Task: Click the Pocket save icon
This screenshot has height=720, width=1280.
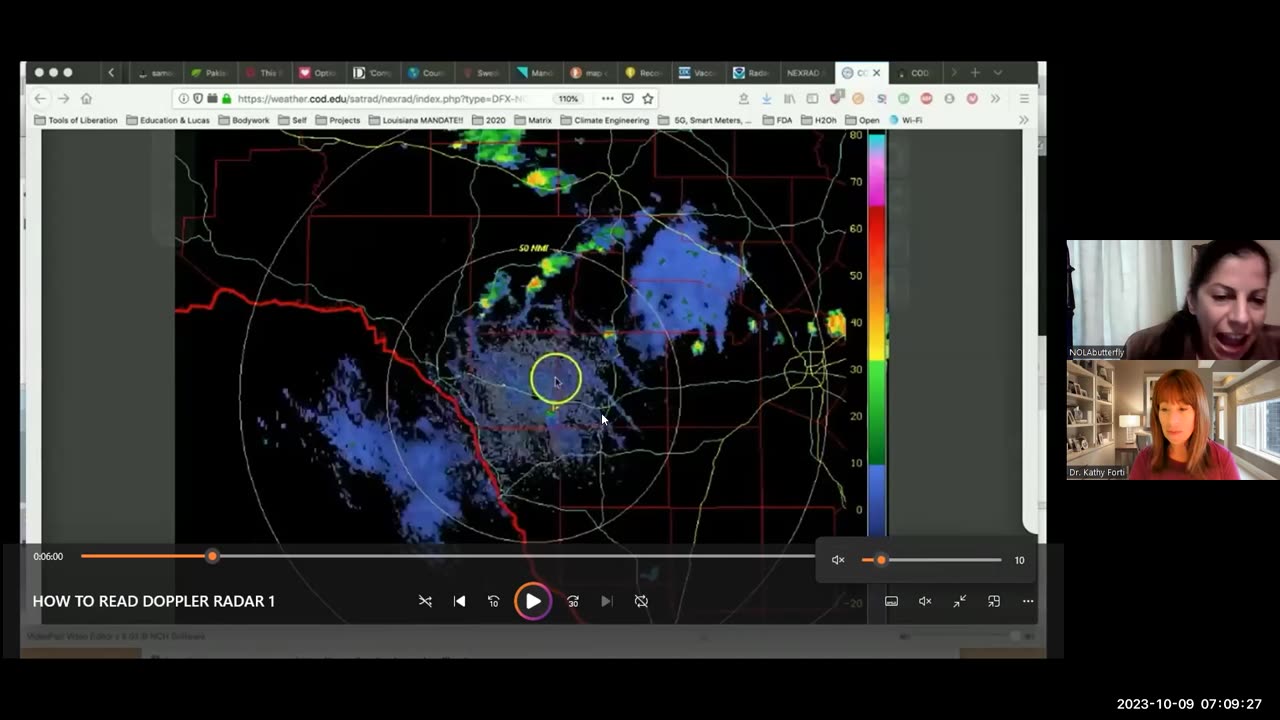Action: [628, 99]
